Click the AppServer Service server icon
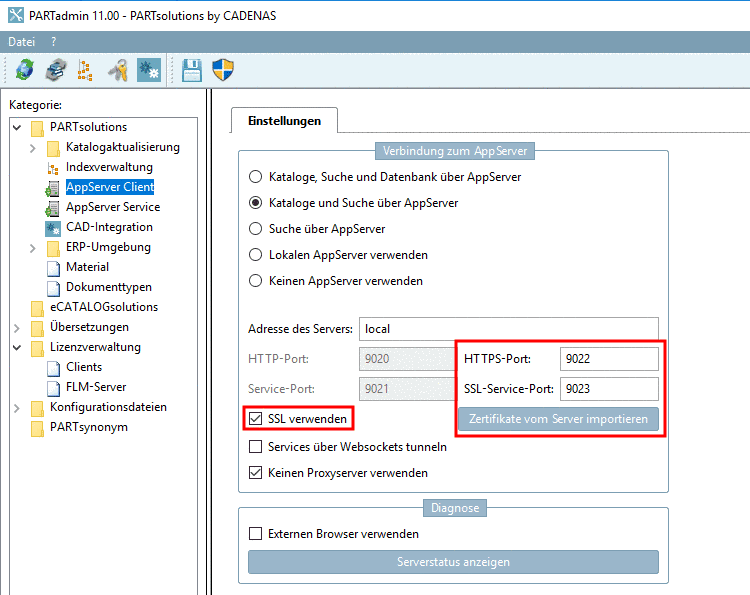Image resolution: width=750 pixels, height=595 pixels. (53, 208)
